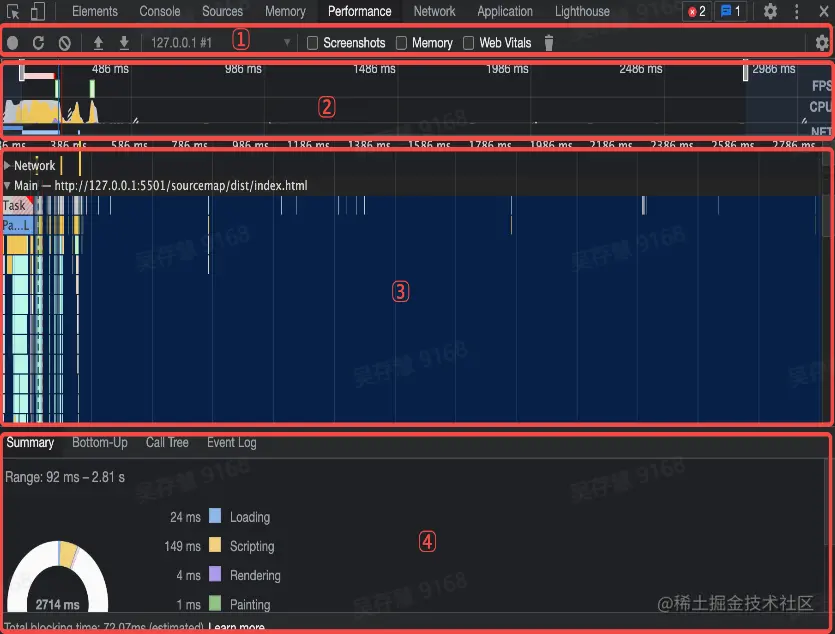
Task: Click the 1486 ms overview time marker
Action: point(374,69)
